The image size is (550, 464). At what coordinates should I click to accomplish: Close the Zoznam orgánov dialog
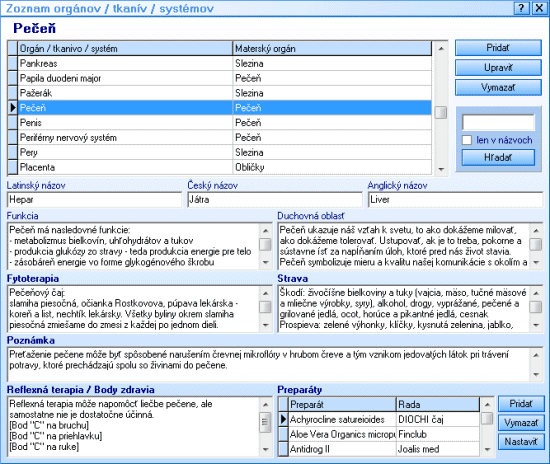538,8
